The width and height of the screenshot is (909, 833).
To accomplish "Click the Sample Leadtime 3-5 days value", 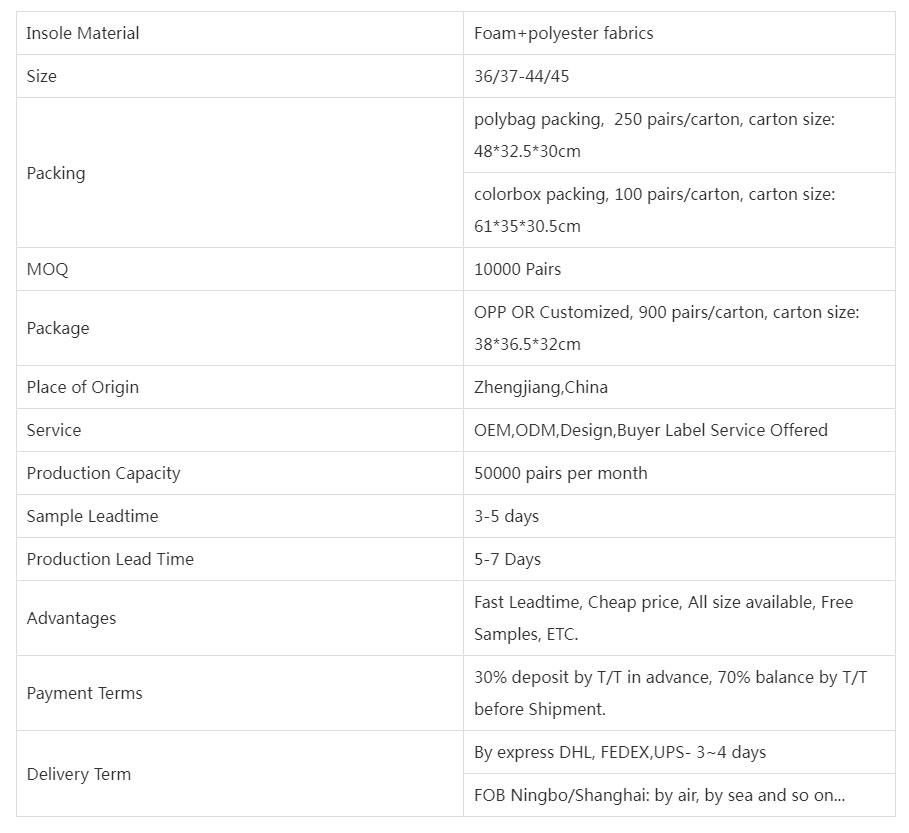I will pos(506,516).
